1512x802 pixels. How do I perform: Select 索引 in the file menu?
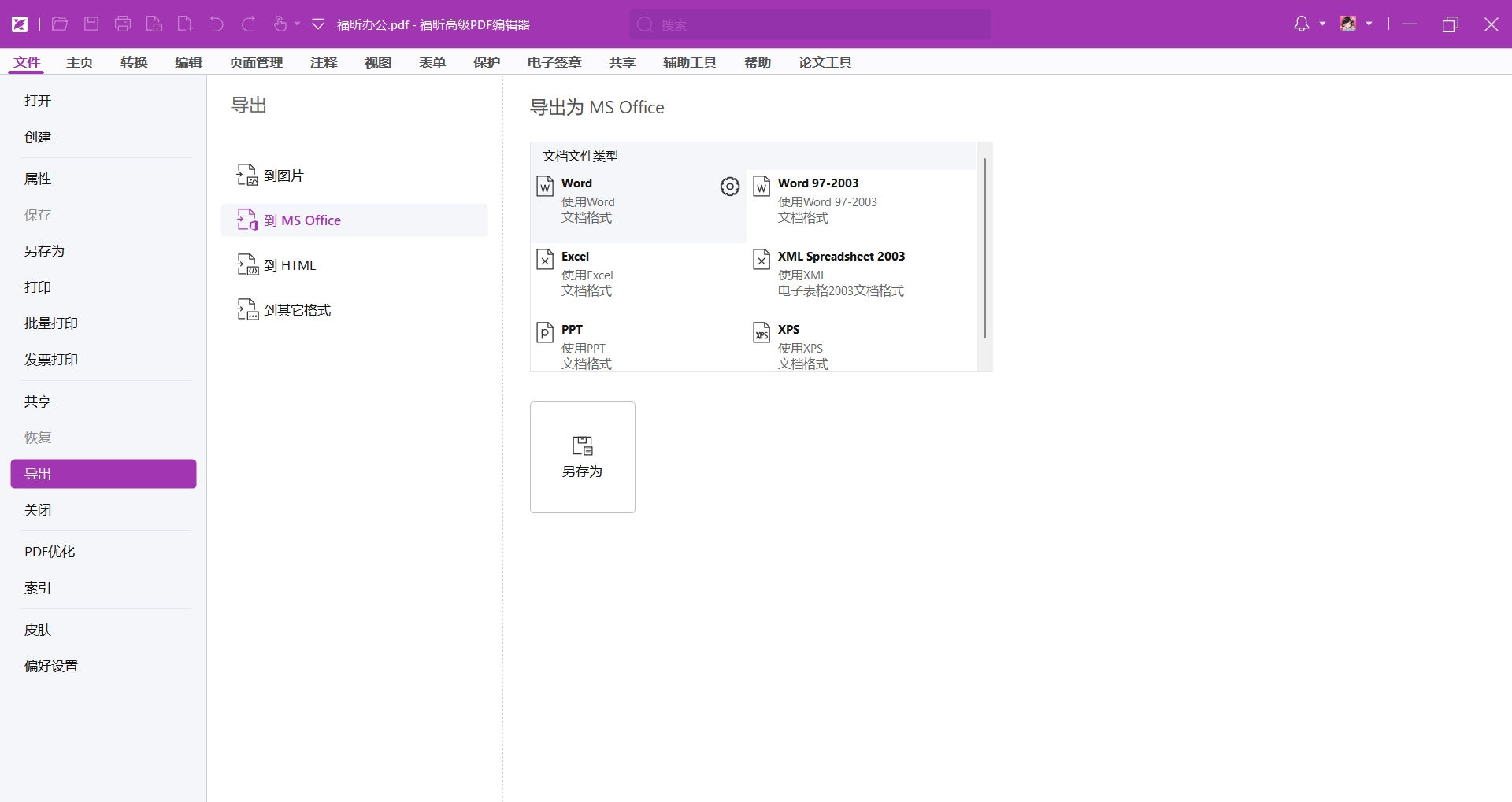(103, 588)
